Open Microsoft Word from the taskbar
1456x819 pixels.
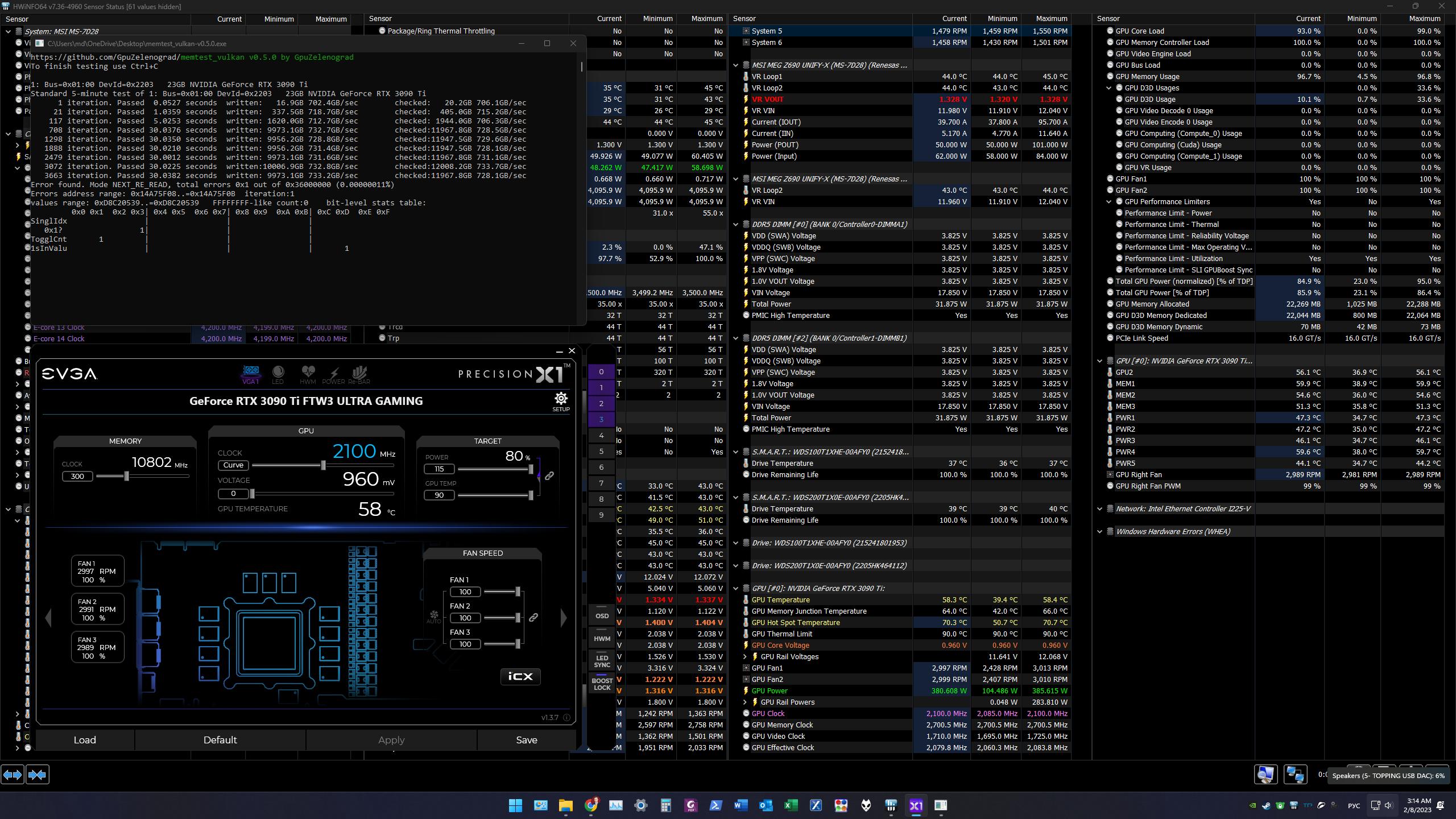741,805
